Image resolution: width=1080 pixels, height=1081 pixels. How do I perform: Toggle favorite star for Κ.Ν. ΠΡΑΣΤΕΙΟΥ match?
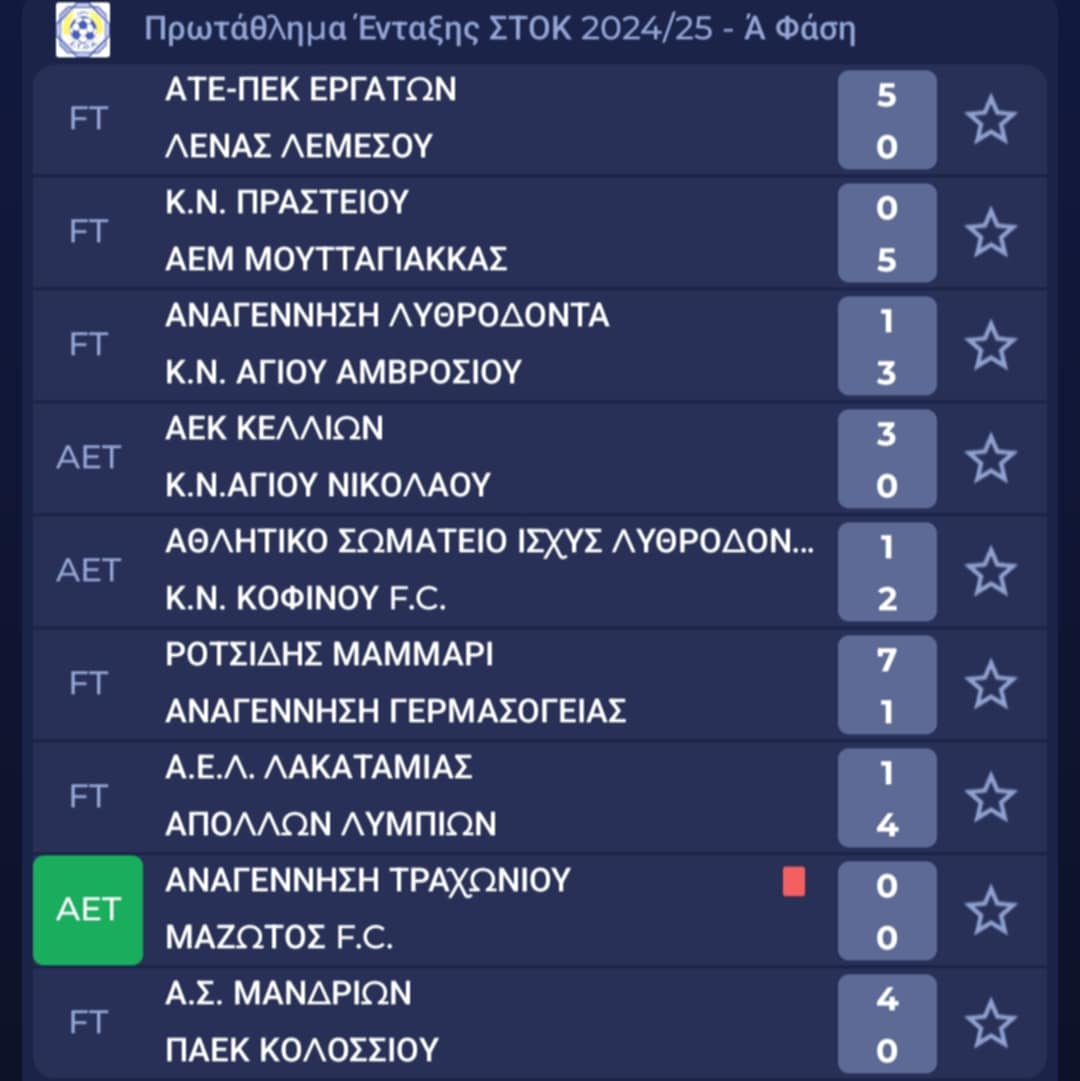tap(990, 233)
